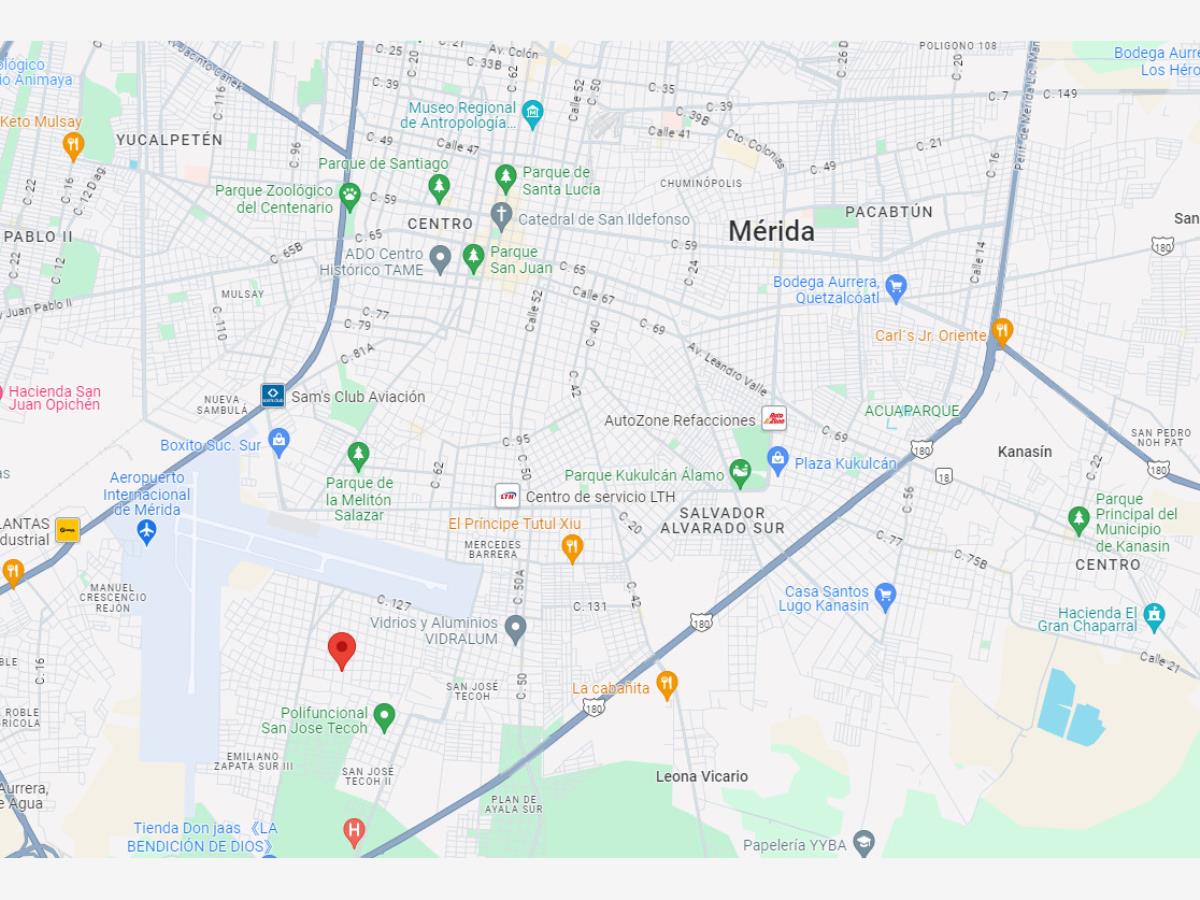Click the Mérida city label
Viewport: 1200px width, 900px height.
[x=771, y=231]
